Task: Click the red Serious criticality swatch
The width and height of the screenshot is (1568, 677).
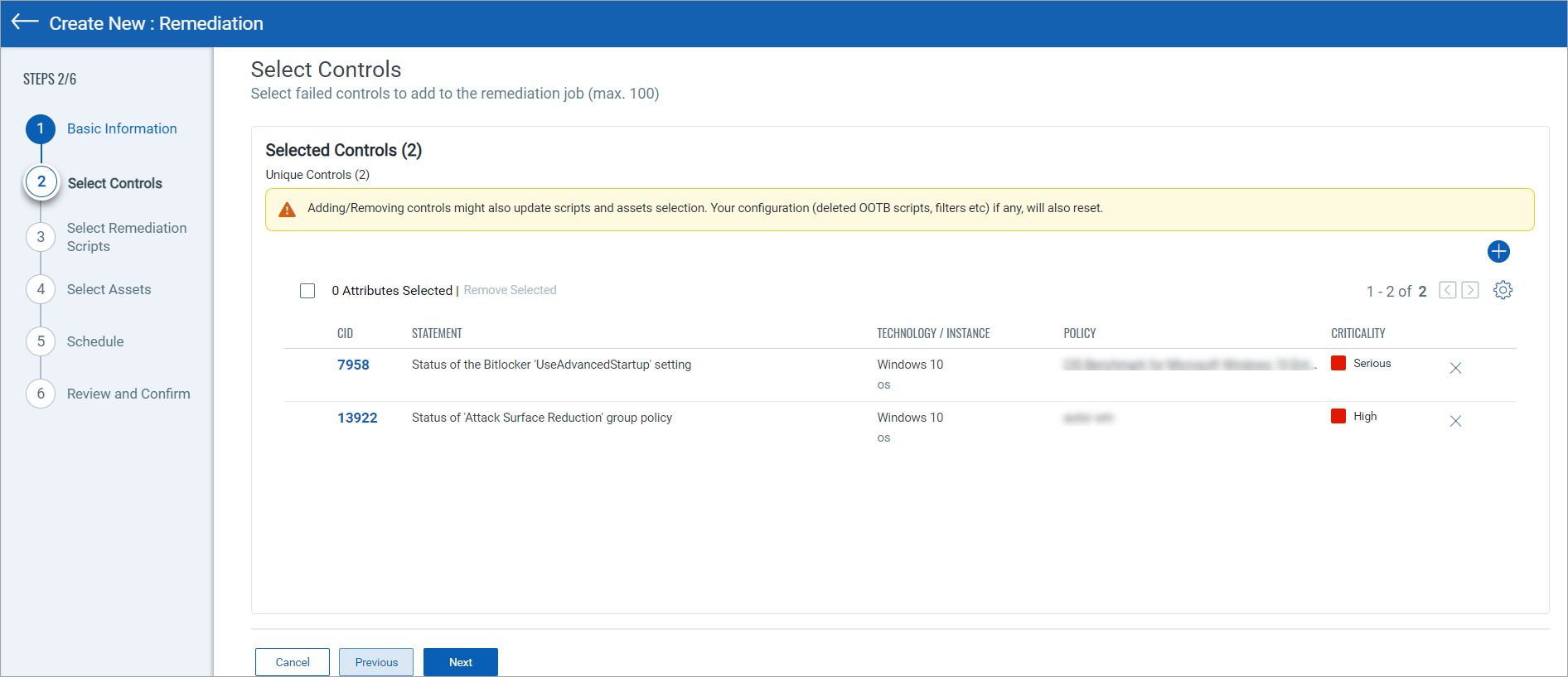Action: (x=1338, y=363)
